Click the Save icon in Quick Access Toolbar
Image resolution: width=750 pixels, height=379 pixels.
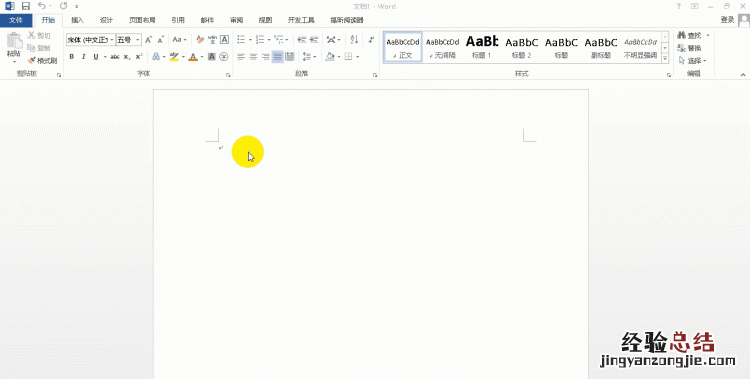(26, 6)
